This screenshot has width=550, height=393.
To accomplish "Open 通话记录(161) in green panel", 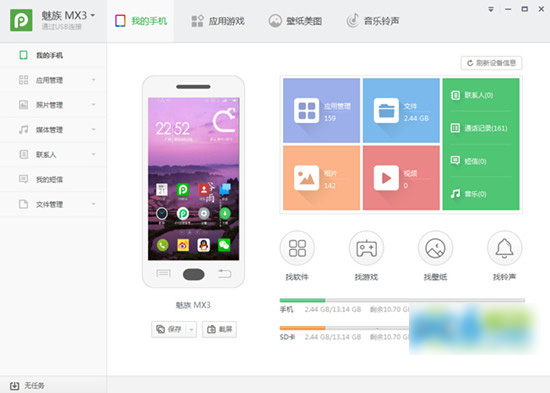I will [x=479, y=128].
